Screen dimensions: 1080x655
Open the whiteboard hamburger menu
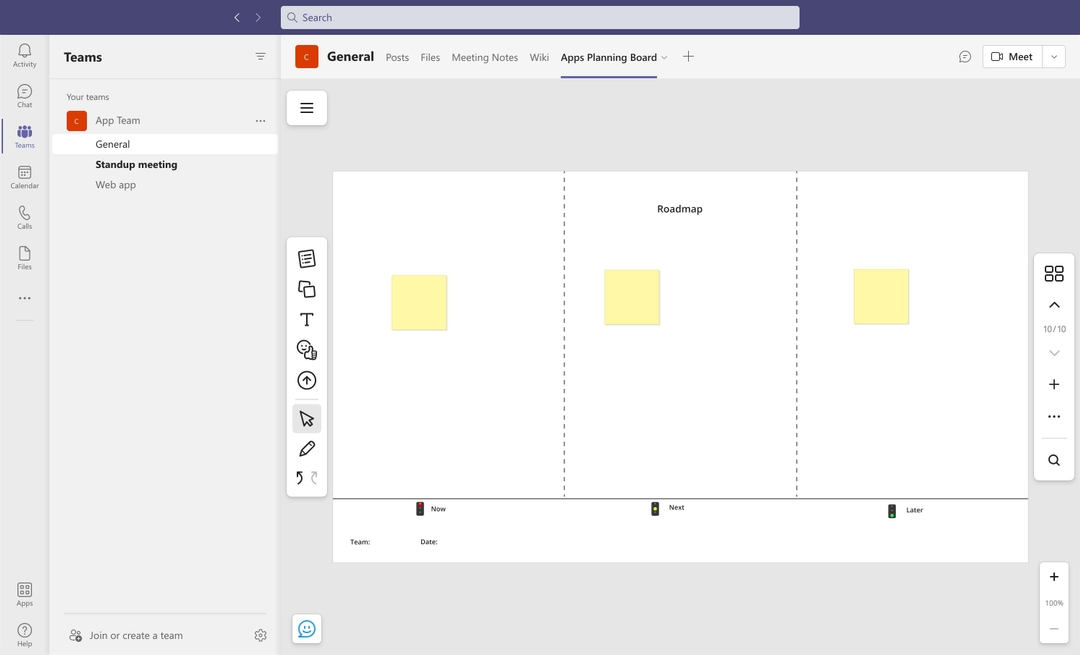tap(306, 107)
